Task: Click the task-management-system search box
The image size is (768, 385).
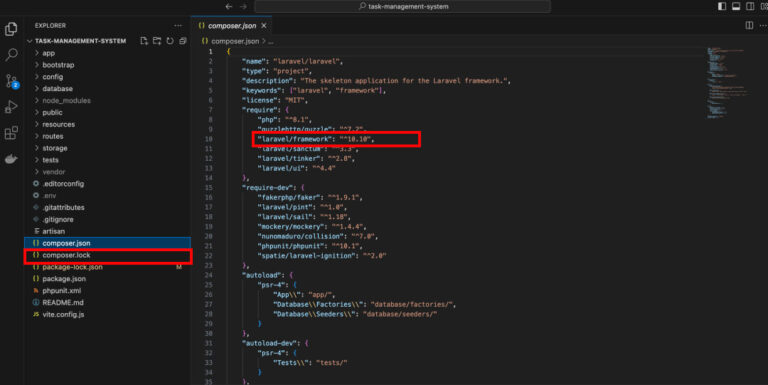Action: [403, 6]
